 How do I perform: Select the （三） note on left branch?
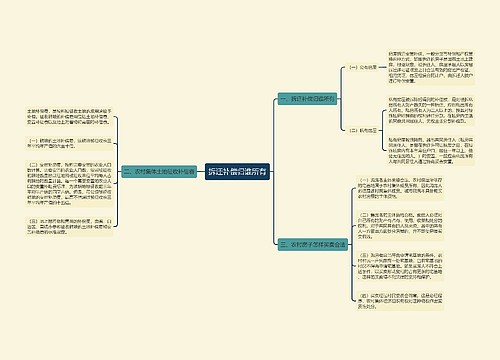pyautogui.click(x=69, y=226)
